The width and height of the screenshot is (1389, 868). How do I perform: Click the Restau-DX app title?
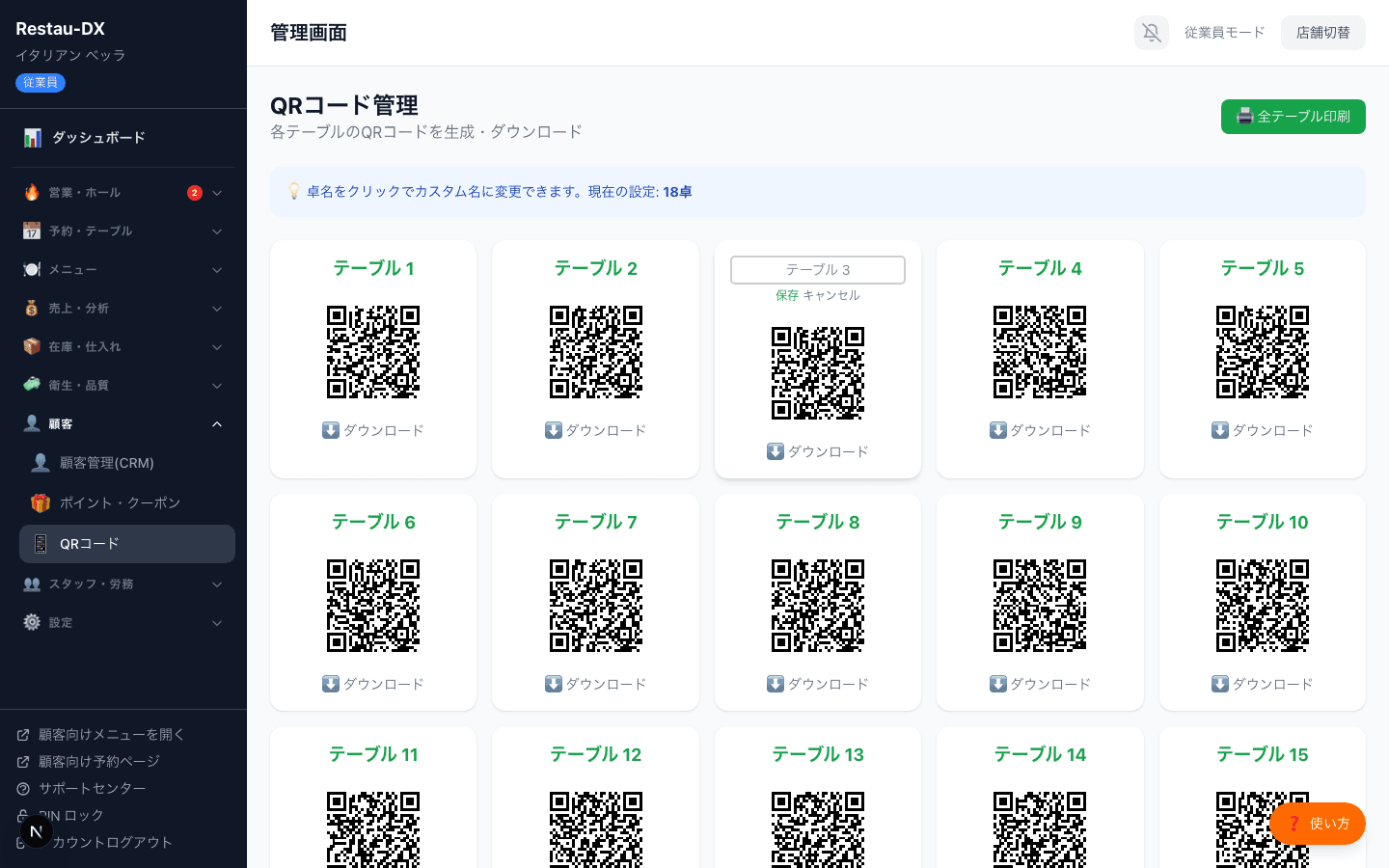(x=61, y=29)
